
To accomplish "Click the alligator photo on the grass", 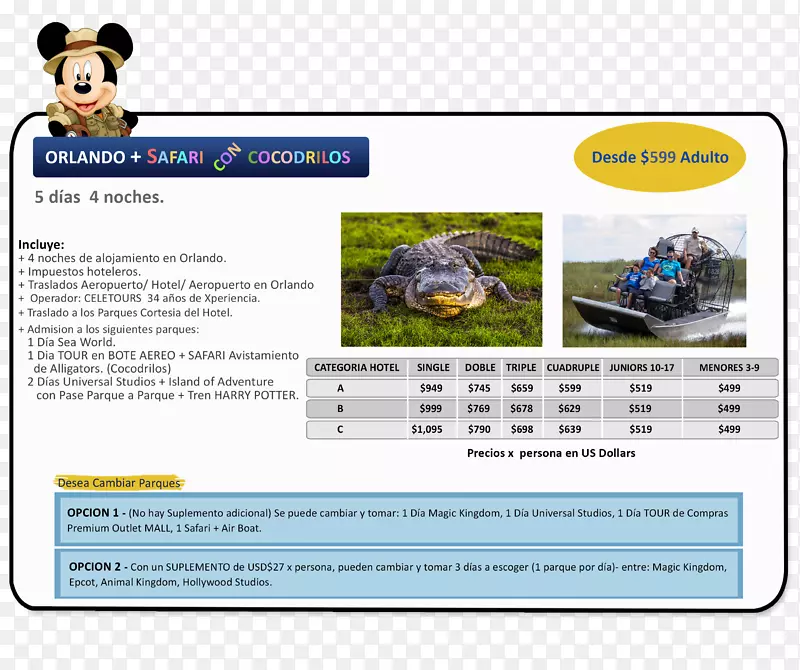I will click(x=441, y=280).
